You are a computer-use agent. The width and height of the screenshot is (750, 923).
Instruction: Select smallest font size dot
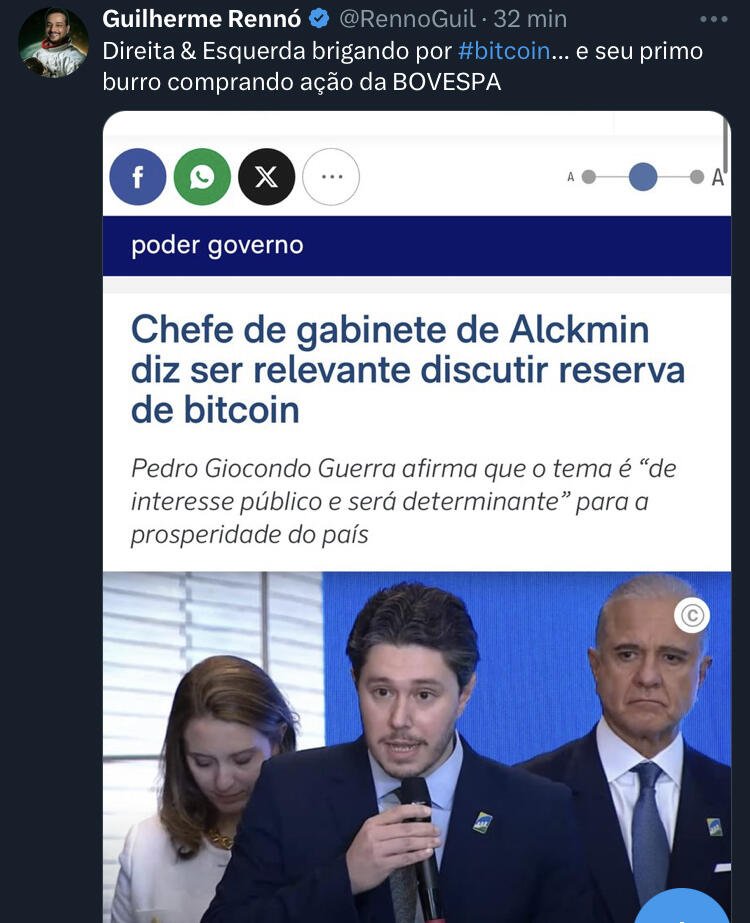tap(588, 177)
